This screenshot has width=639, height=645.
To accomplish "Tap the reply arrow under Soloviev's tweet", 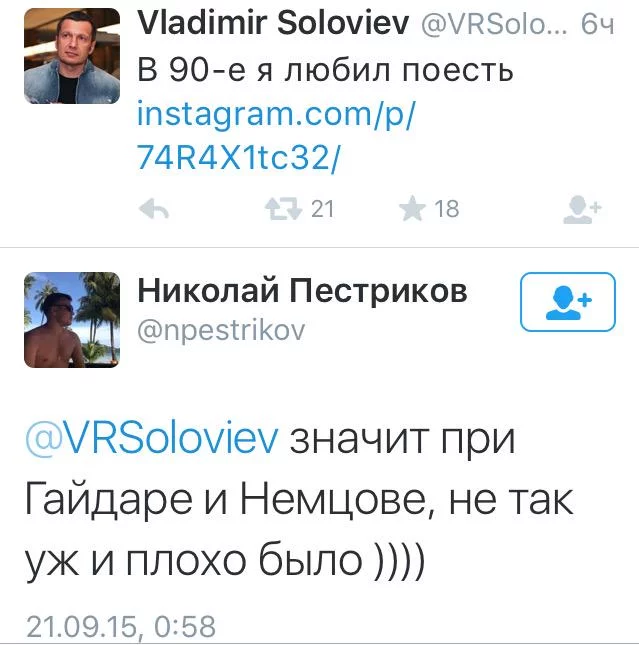I will coord(154,209).
